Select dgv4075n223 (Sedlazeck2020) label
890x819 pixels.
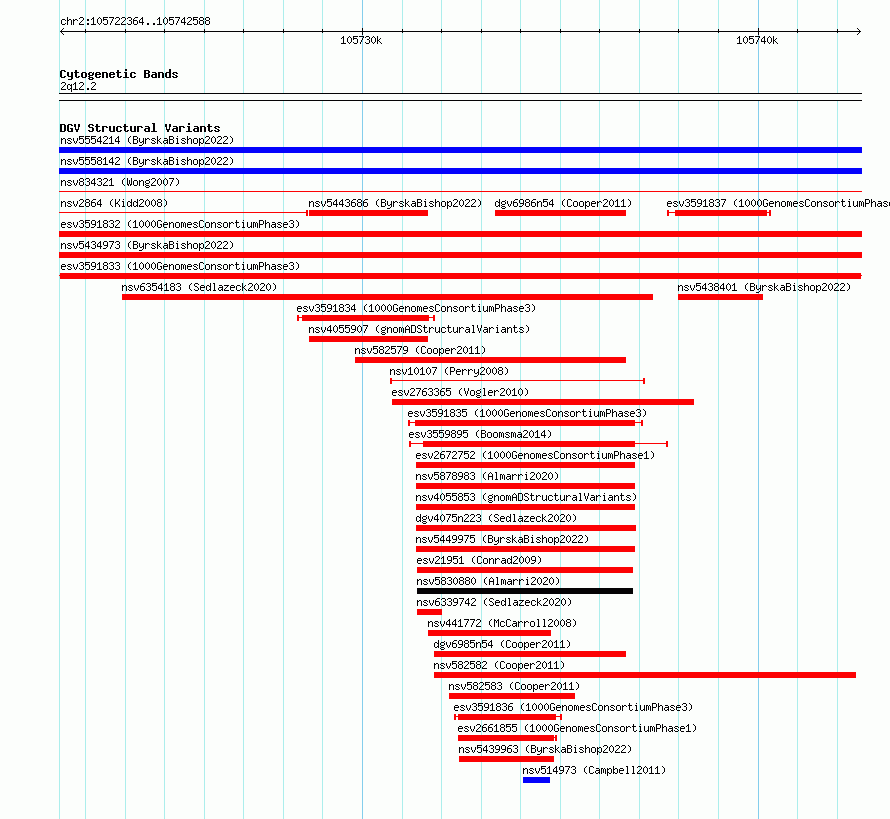click(496, 518)
